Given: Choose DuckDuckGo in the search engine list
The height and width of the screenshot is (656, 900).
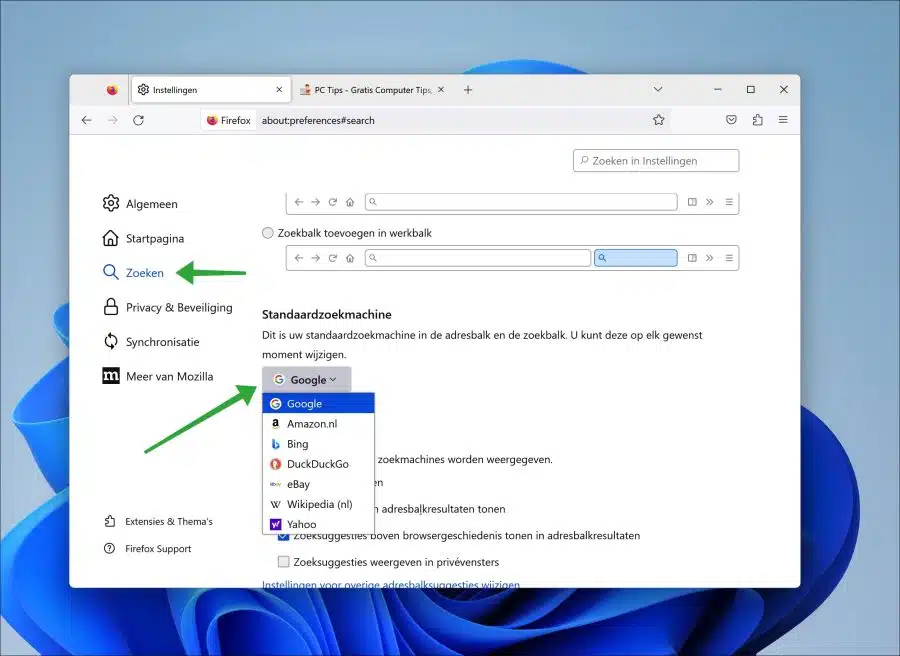Looking at the screenshot, I should coord(319,464).
